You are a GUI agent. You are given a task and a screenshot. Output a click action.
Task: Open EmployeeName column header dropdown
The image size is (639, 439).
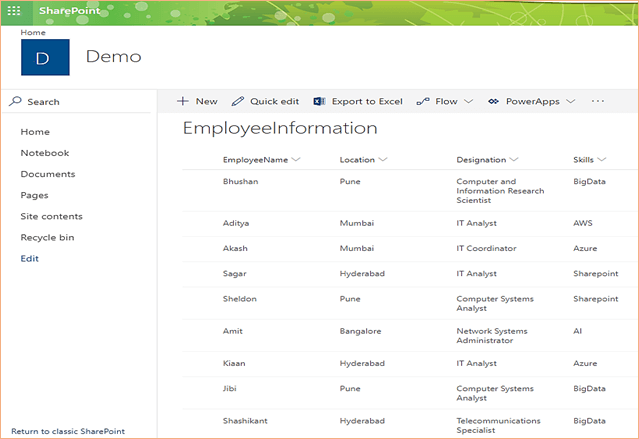pos(296,159)
